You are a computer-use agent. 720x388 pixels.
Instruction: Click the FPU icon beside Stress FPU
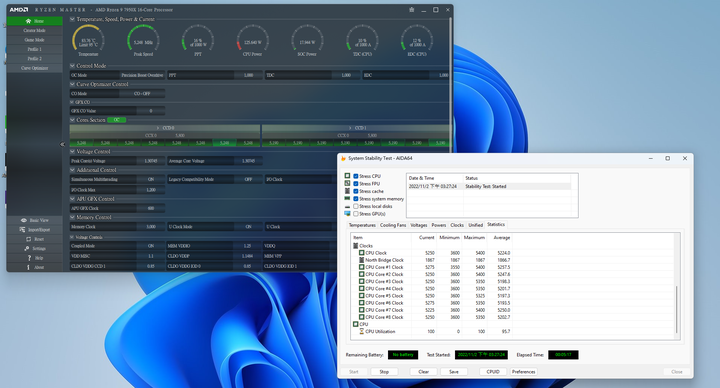tap(347, 183)
